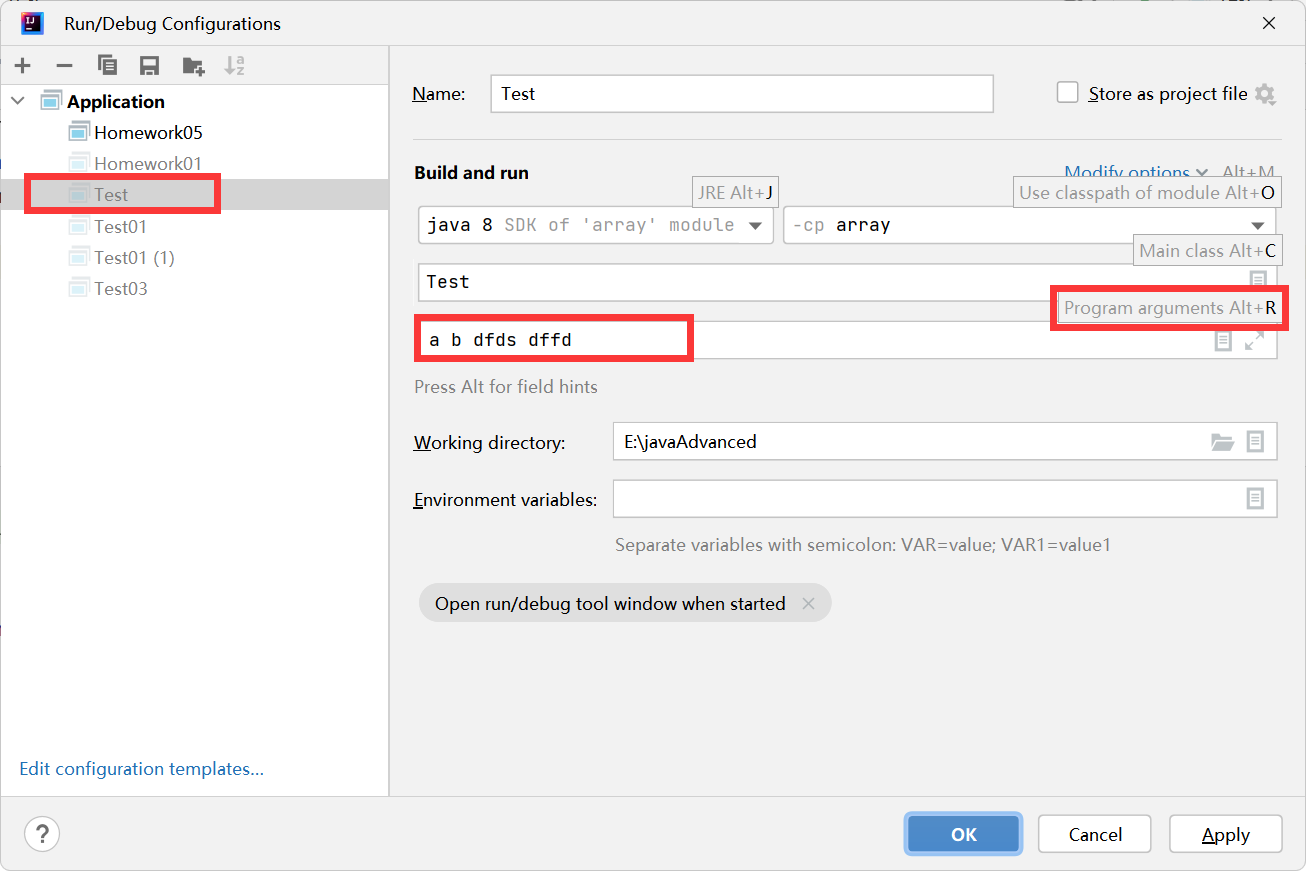Copy the selected configuration
Image resolution: width=1306 pixels, height=871 pixels.
tap(107, 66)
